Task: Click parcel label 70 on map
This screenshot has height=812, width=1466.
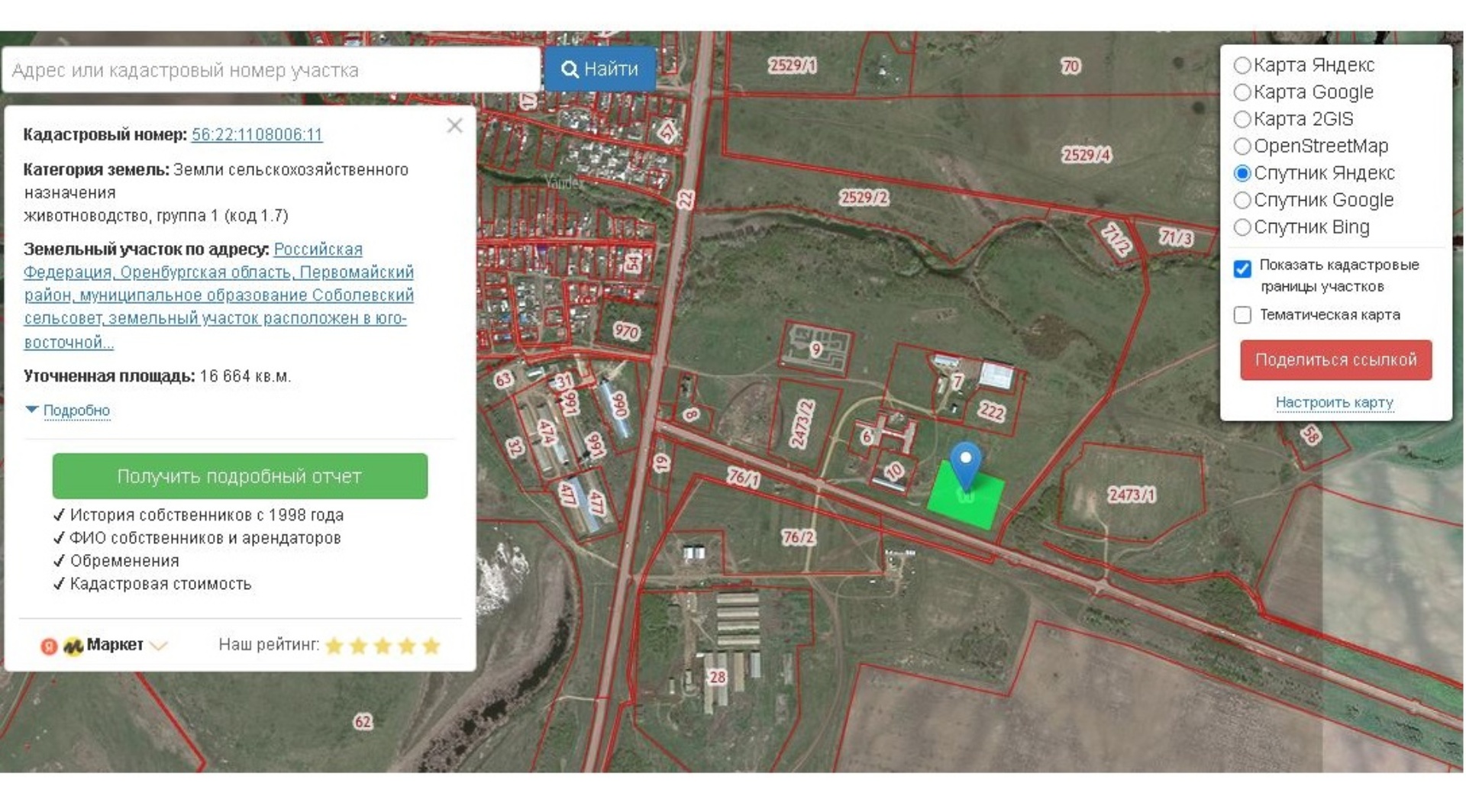Action: point(1070,66)
